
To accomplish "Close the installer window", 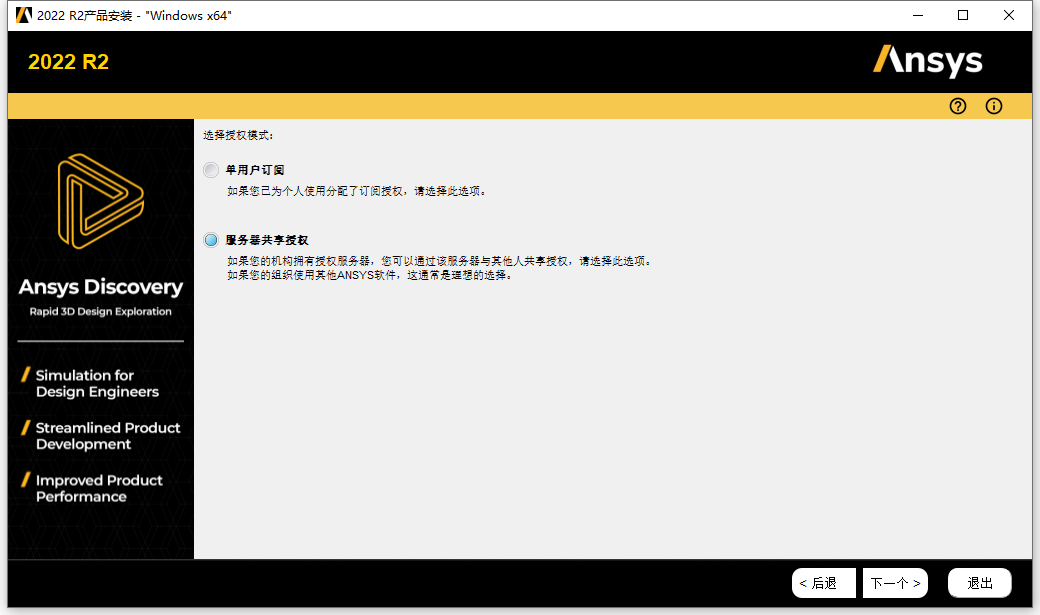I will coord(1009,15).
